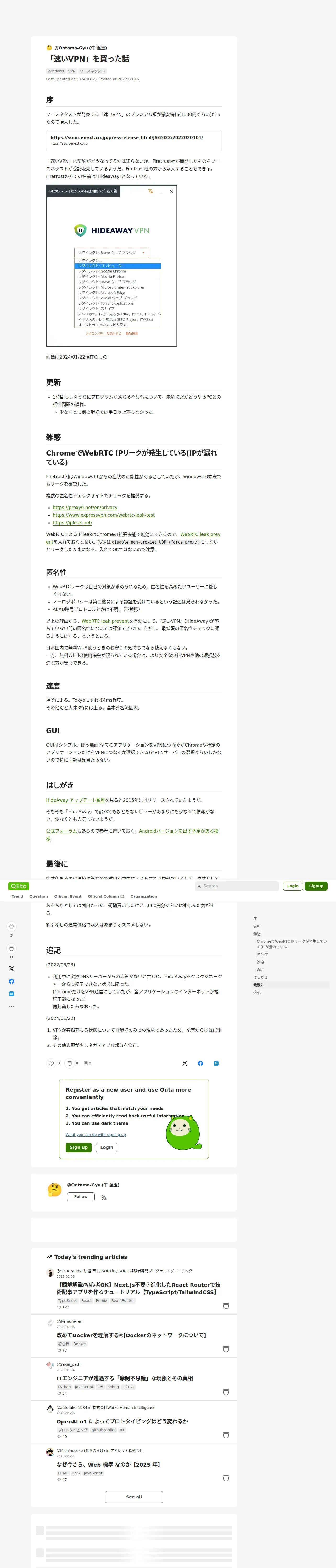Image resolution: width=336 pixels, height=1568 pixels.
Task: Share on Facebook from the floating share bar
Action: [11, 981]
